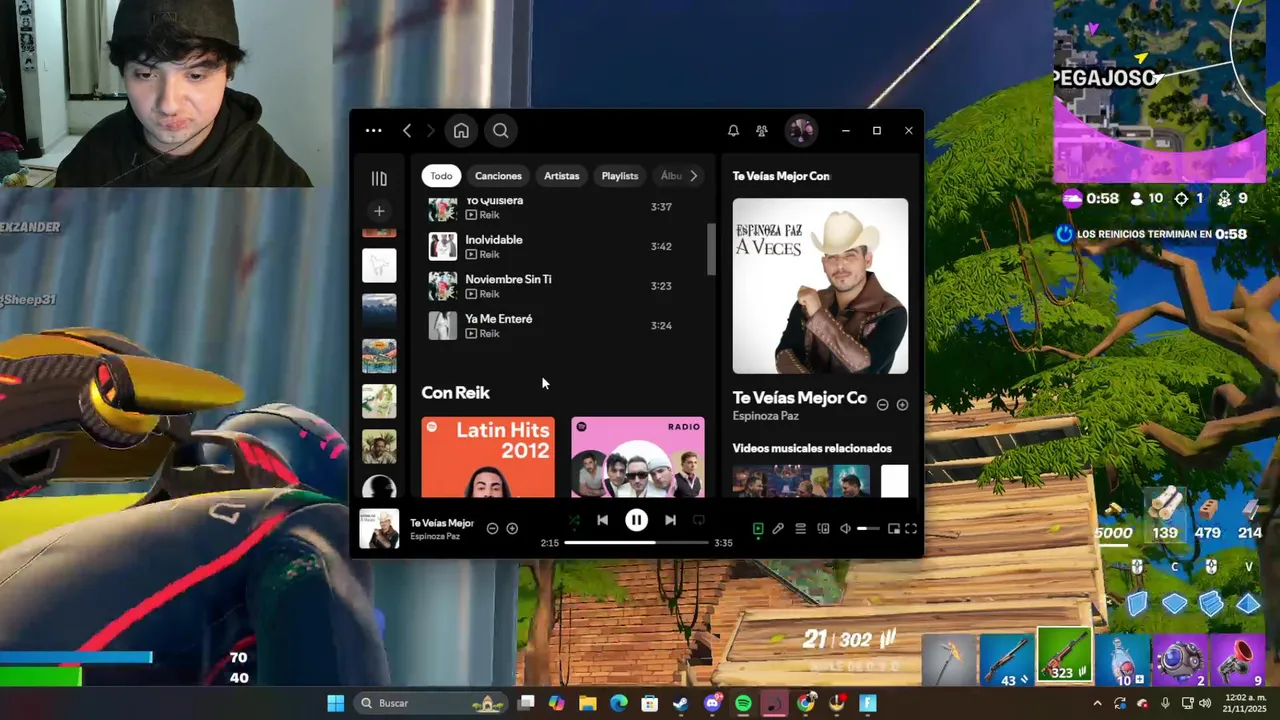1280x720 pixels.
Task: Click the Te Veías Mejor title in player bar
Action: point(441,523)
